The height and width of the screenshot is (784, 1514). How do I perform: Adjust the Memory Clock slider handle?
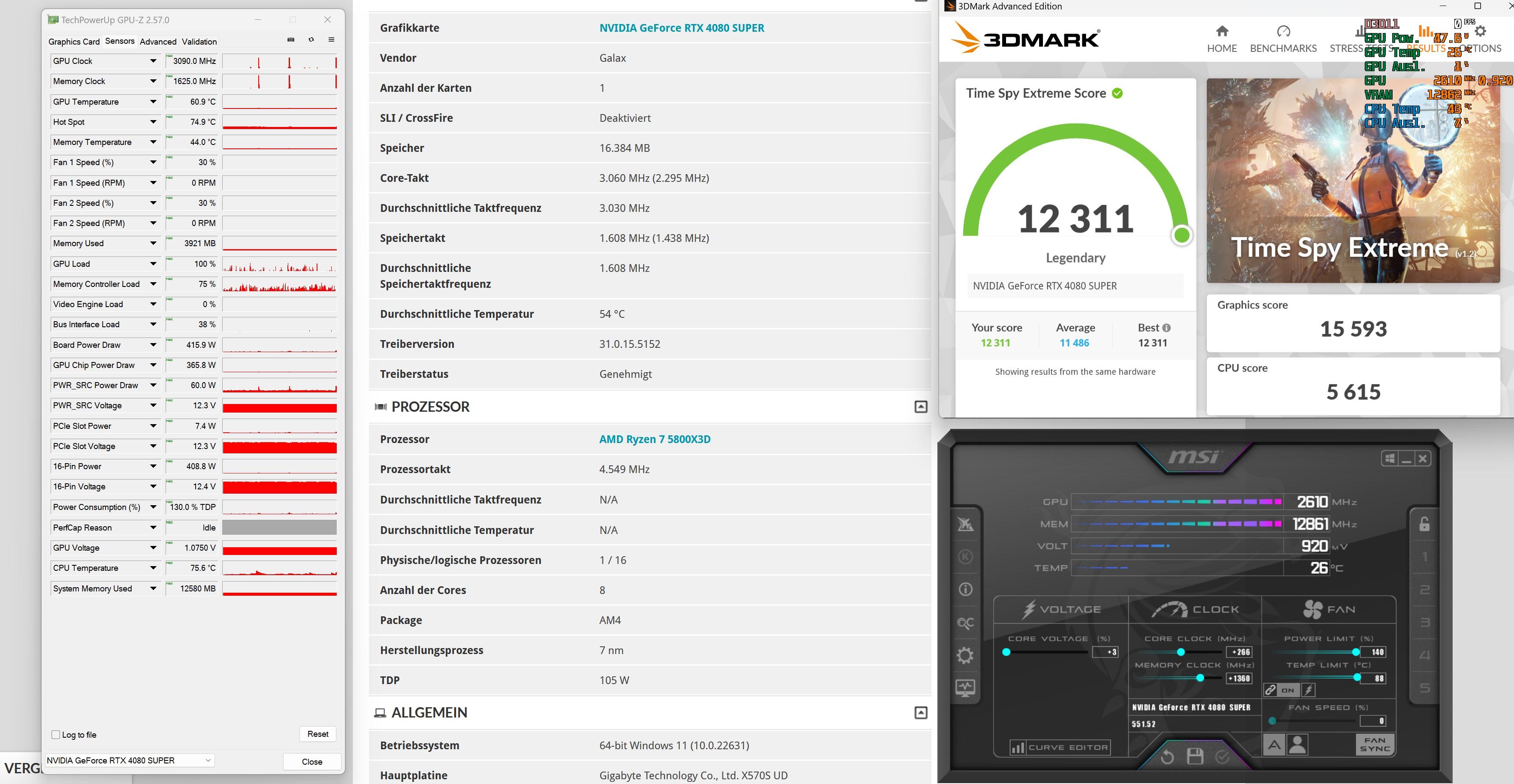point(1200,678)
